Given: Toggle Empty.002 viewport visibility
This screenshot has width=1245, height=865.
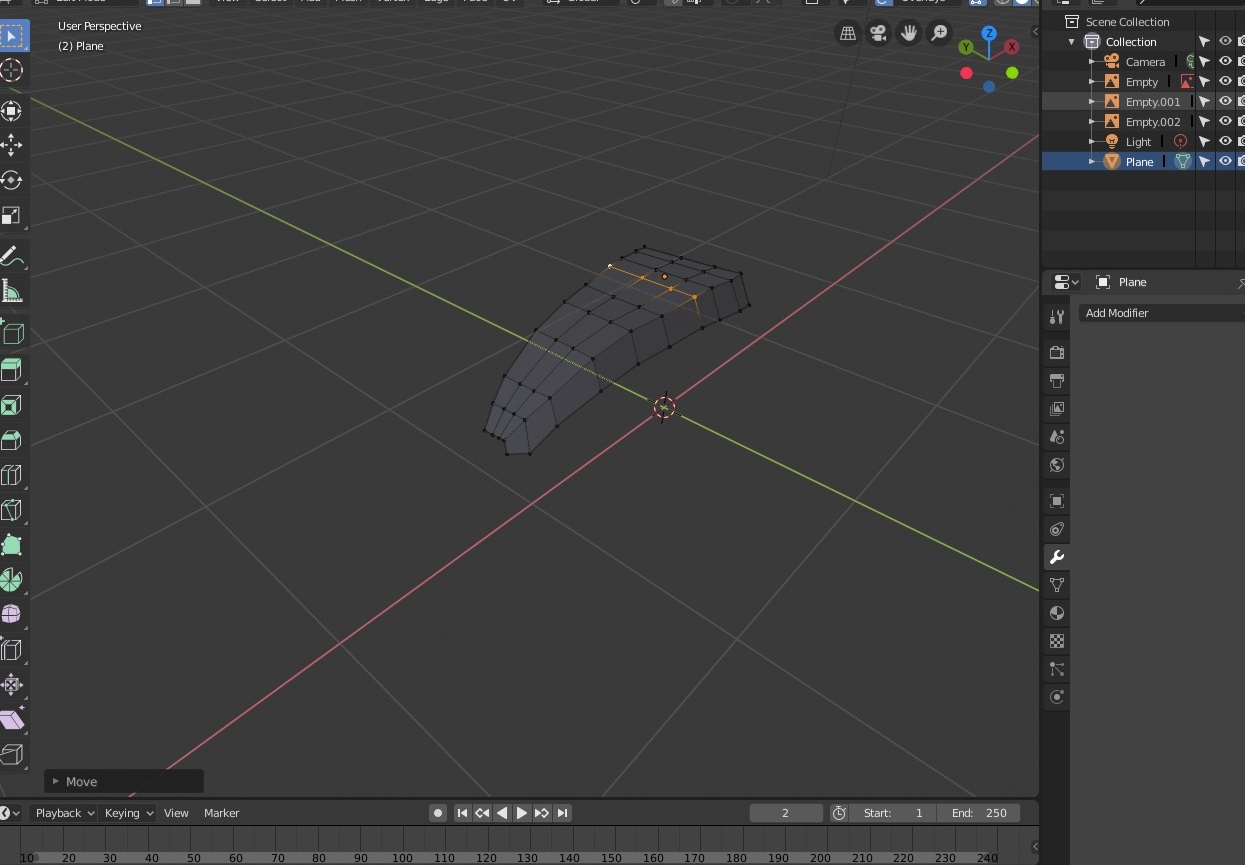Looking at the screenshot, I should (1225, 121).
